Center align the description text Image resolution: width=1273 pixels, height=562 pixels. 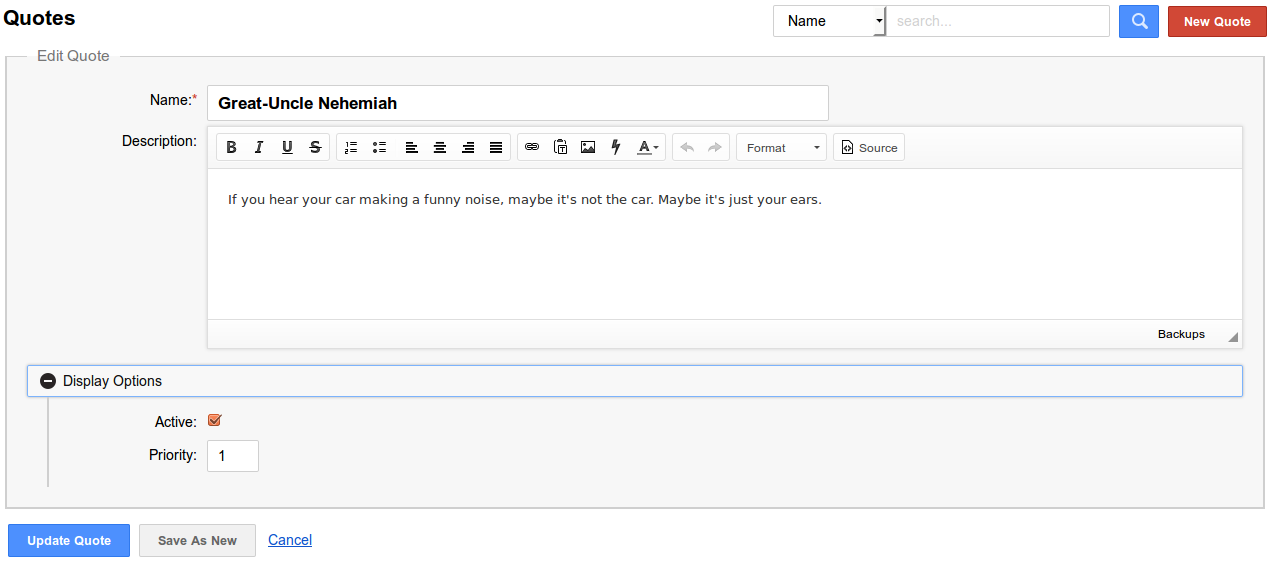(x=439, y=147)
